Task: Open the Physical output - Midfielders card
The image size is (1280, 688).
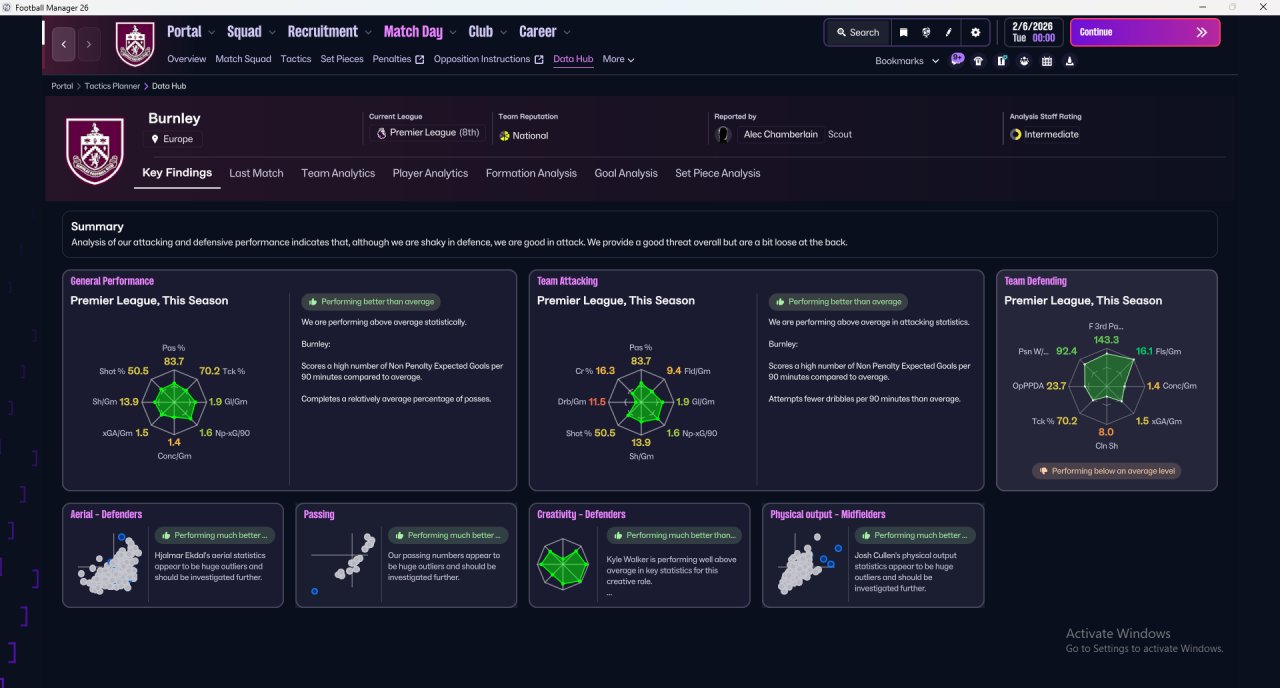Action: pyautogui.click(x=873, y=555)
